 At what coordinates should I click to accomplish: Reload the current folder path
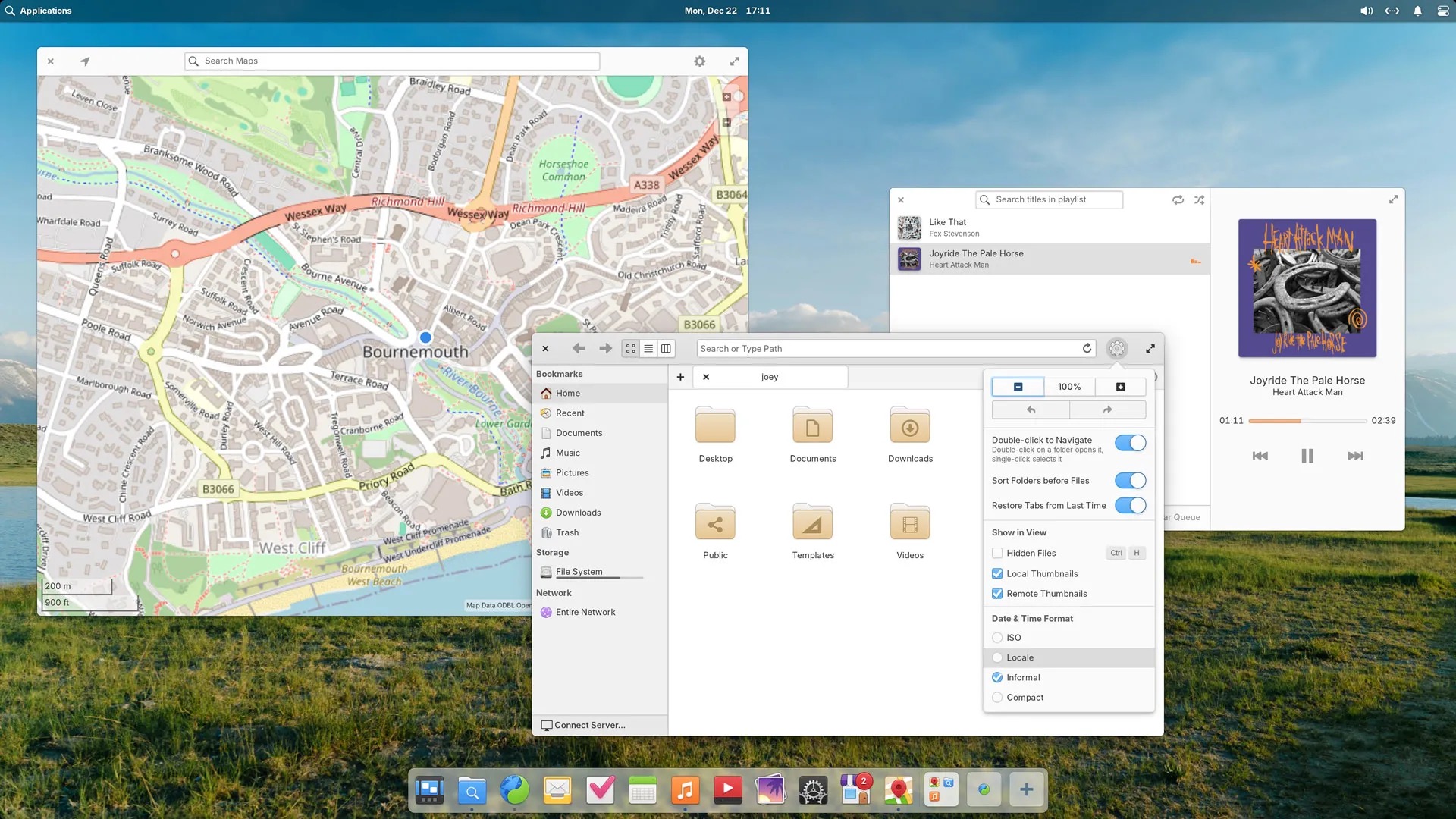point(1087,348)
